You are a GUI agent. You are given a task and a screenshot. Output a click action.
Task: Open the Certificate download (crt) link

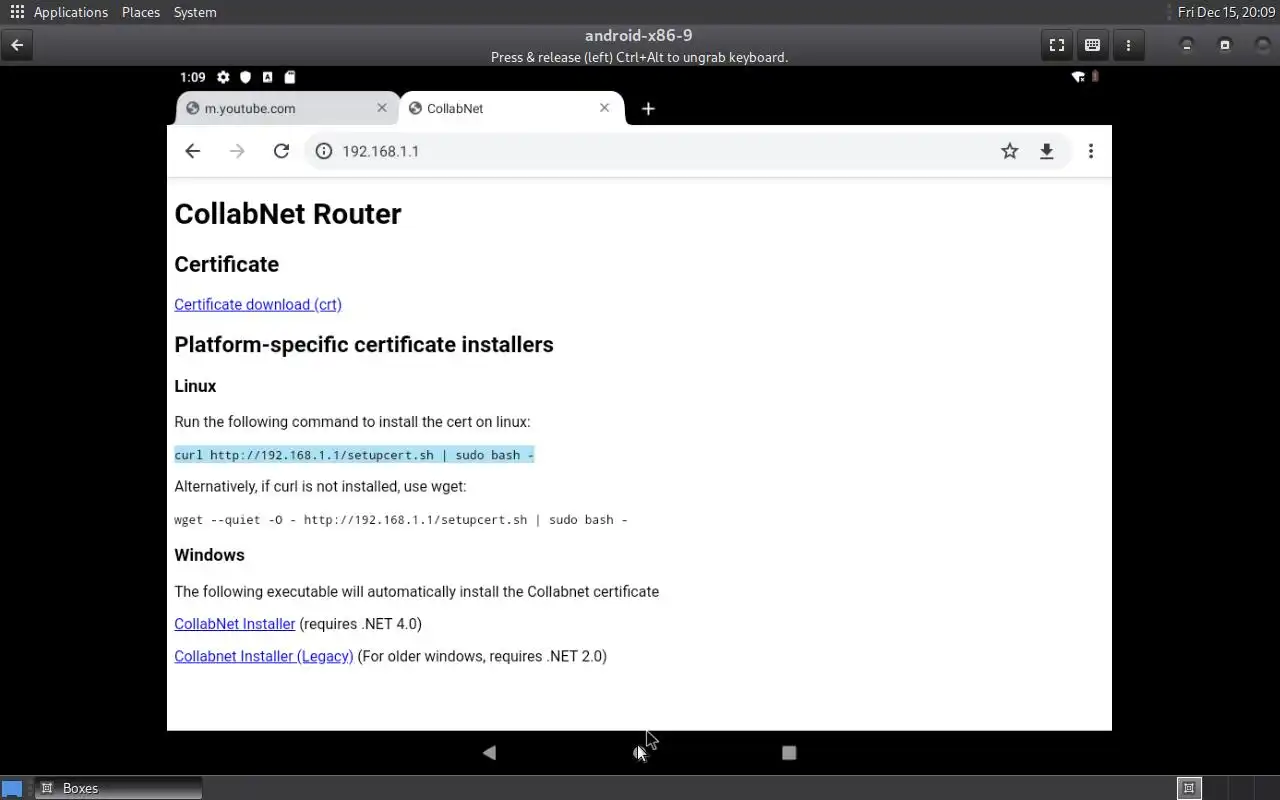click(258, 304)
